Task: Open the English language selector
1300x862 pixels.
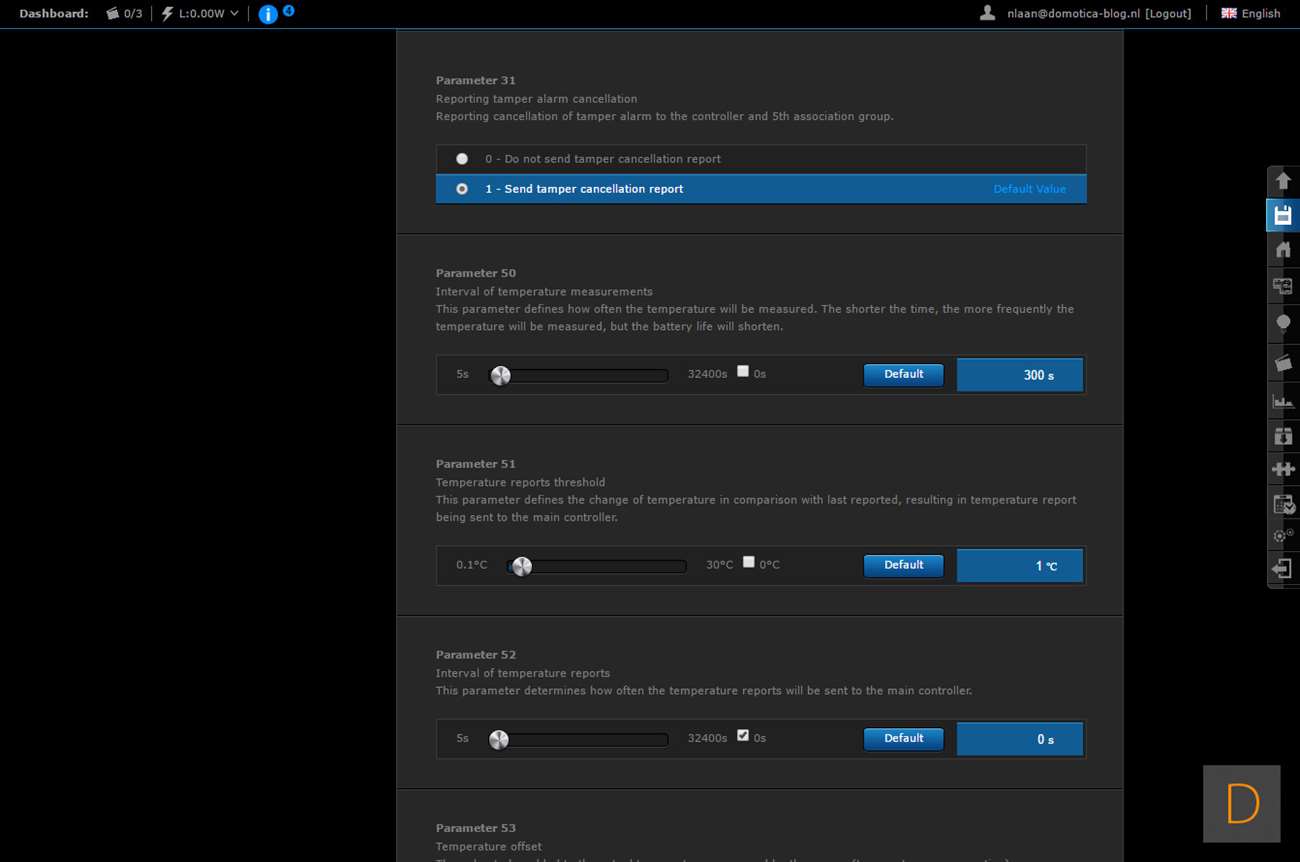Action: [x=1251, y=14]
